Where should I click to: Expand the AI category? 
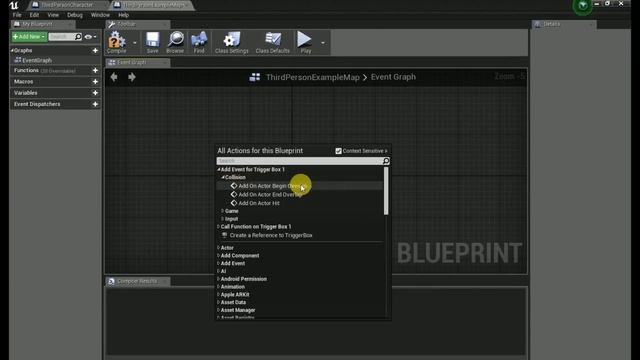tap(218, 271)
